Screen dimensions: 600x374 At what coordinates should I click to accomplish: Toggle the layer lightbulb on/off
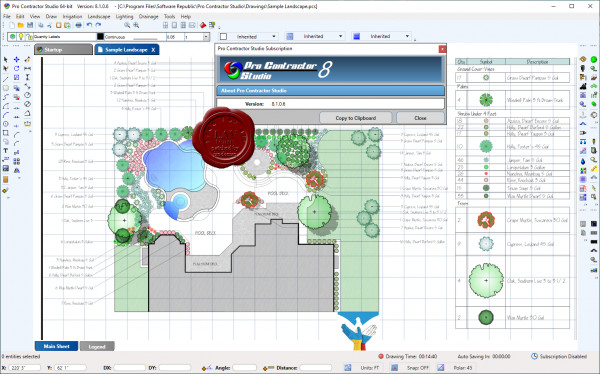click(21, 37)
